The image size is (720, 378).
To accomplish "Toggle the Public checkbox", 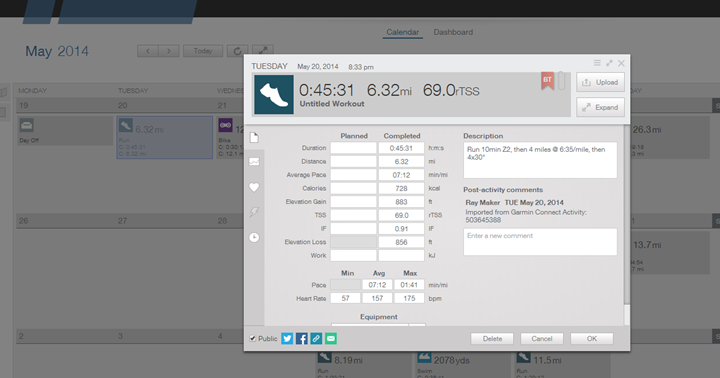I will point(253,339).
